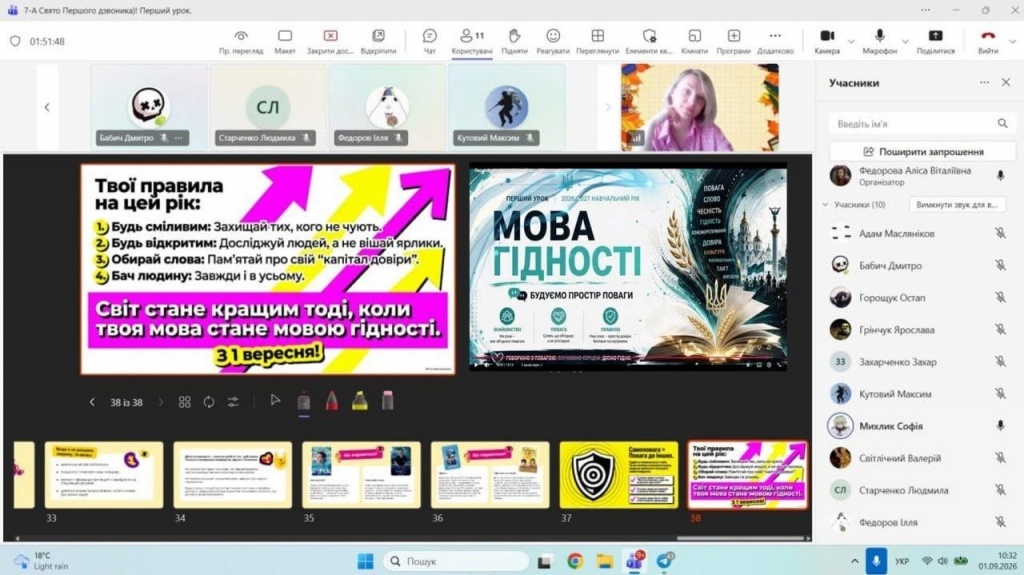Select the laser pointer tool
The height and width of the screenshot is (575, 1024).
click(x=304, y=402)
